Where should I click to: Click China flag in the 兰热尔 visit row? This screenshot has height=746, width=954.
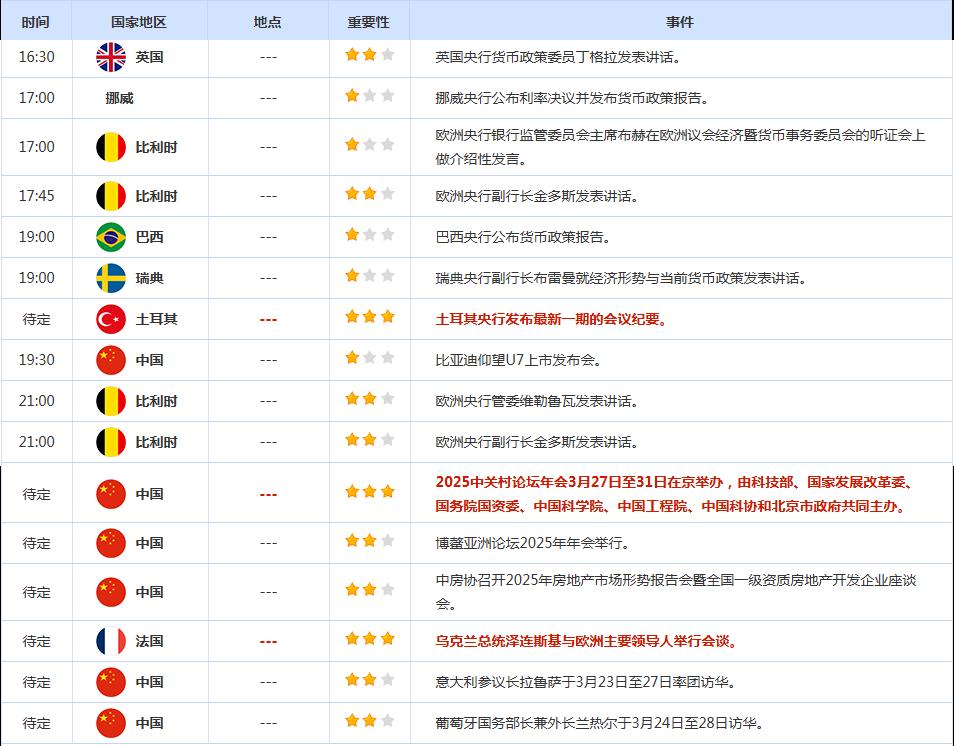point(111,723)
